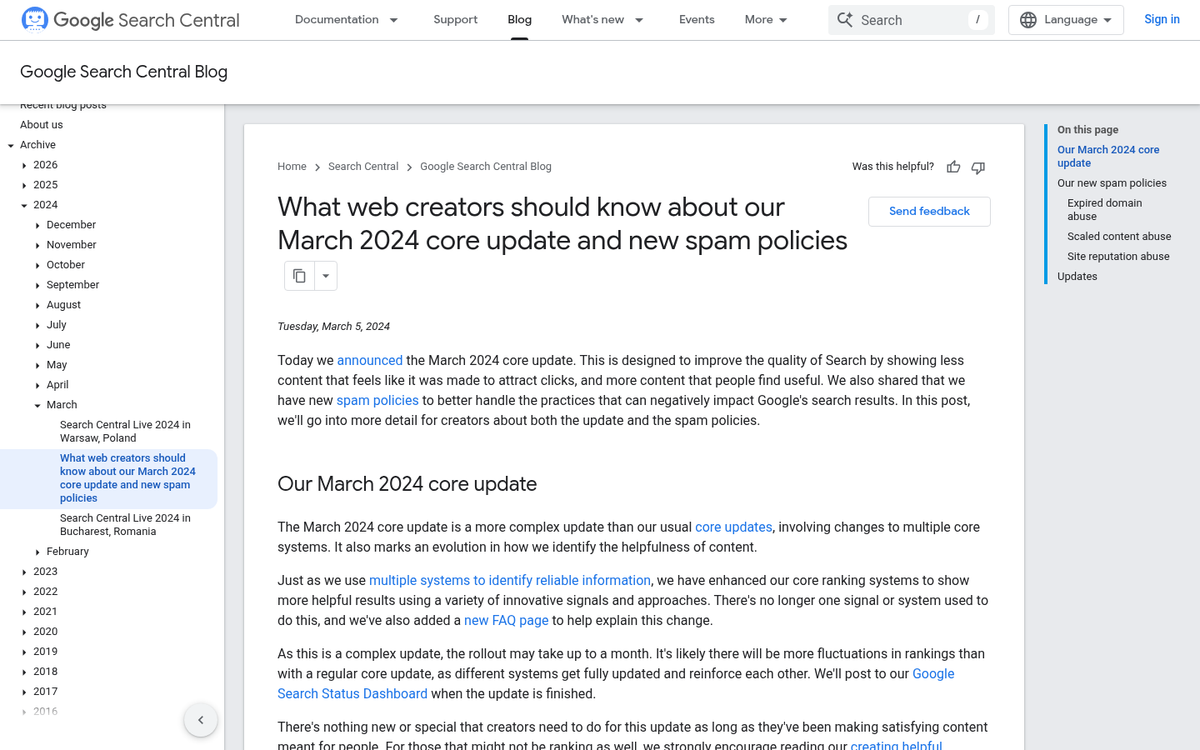Image resolution: width=1200 pixels, height=750 pixels.
Task: Jump to 'Scaled content abuse' section
Action: point(1119,236)
